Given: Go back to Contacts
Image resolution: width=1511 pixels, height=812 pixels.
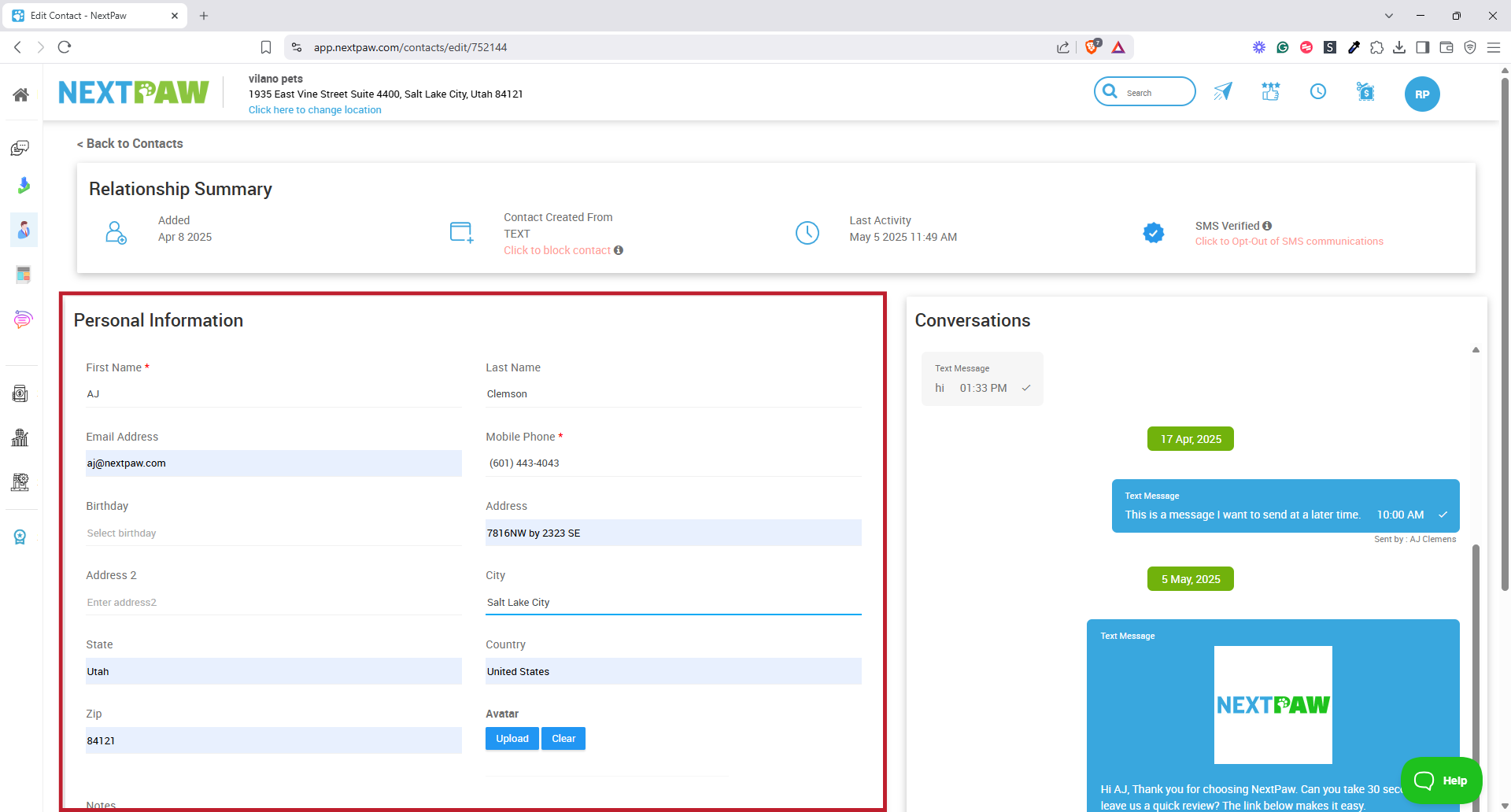Looking at the screenshot, I should coord(130,143).
